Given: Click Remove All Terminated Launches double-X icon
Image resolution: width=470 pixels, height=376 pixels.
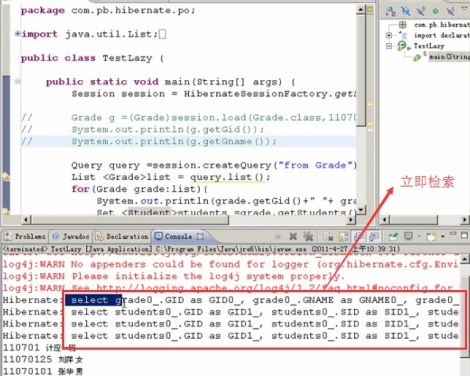Looking at the screenshot, I should [308, 236].
